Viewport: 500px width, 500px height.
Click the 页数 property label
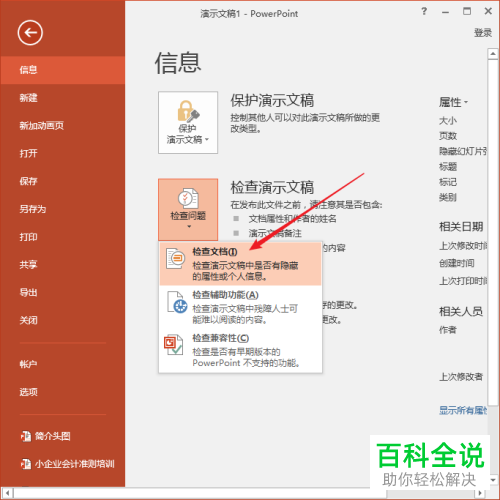pyautogui.click(x=448, y=136)
